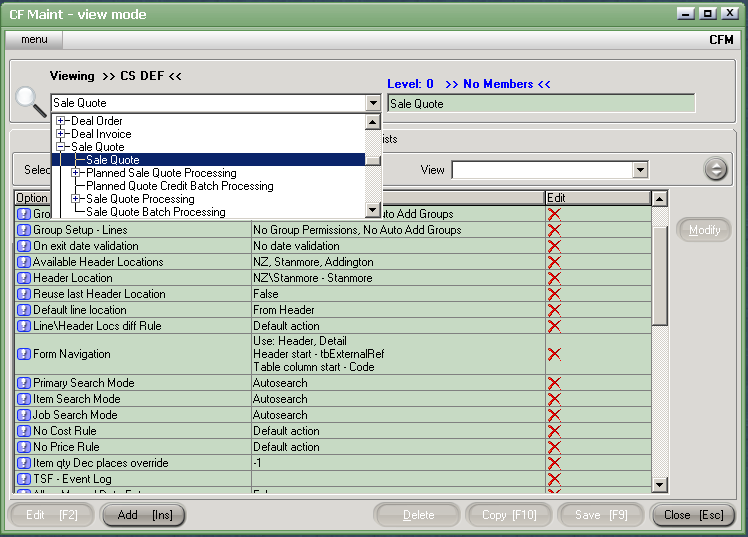
Task: Click red X edit mark for Default line location
Action: [x=554, y=310]
